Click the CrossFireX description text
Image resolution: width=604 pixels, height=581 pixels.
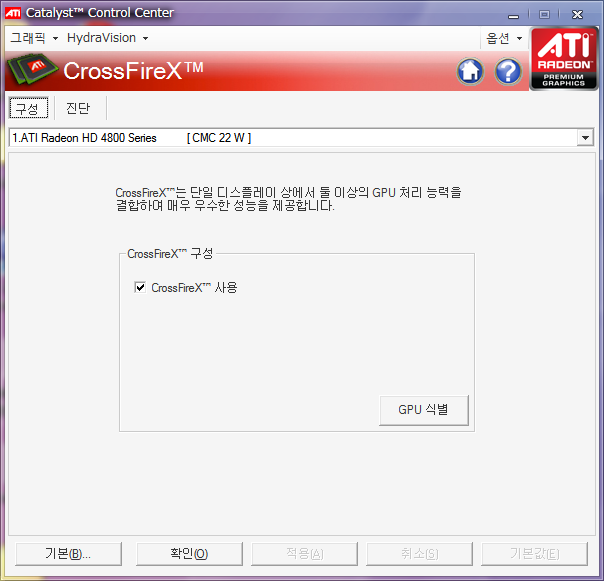pyautogui.click(x=288, y=199)
